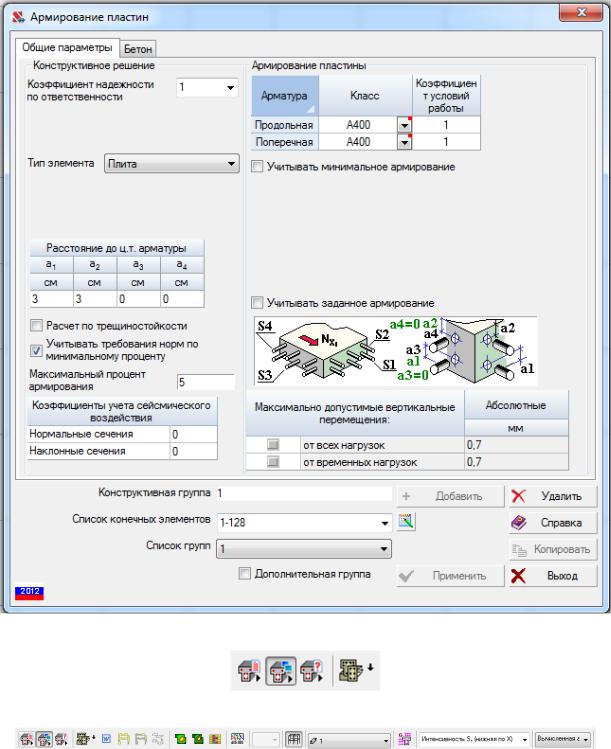
Task: Click greyed-out icon after yellow frame icons
Action: [x=158, y=739]
